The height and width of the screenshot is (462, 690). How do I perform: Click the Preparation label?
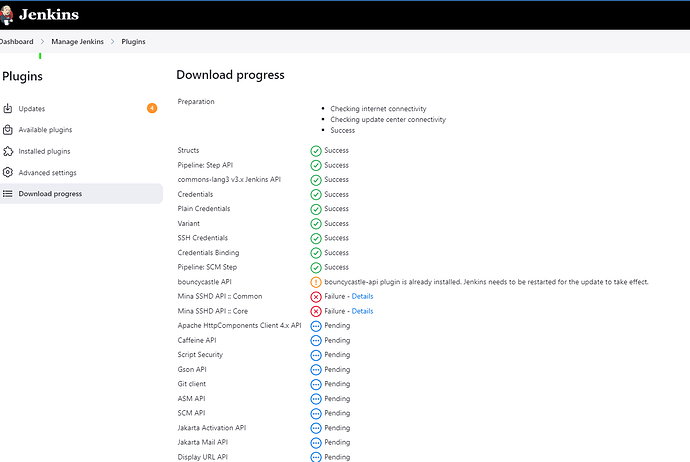click(196, 101)
